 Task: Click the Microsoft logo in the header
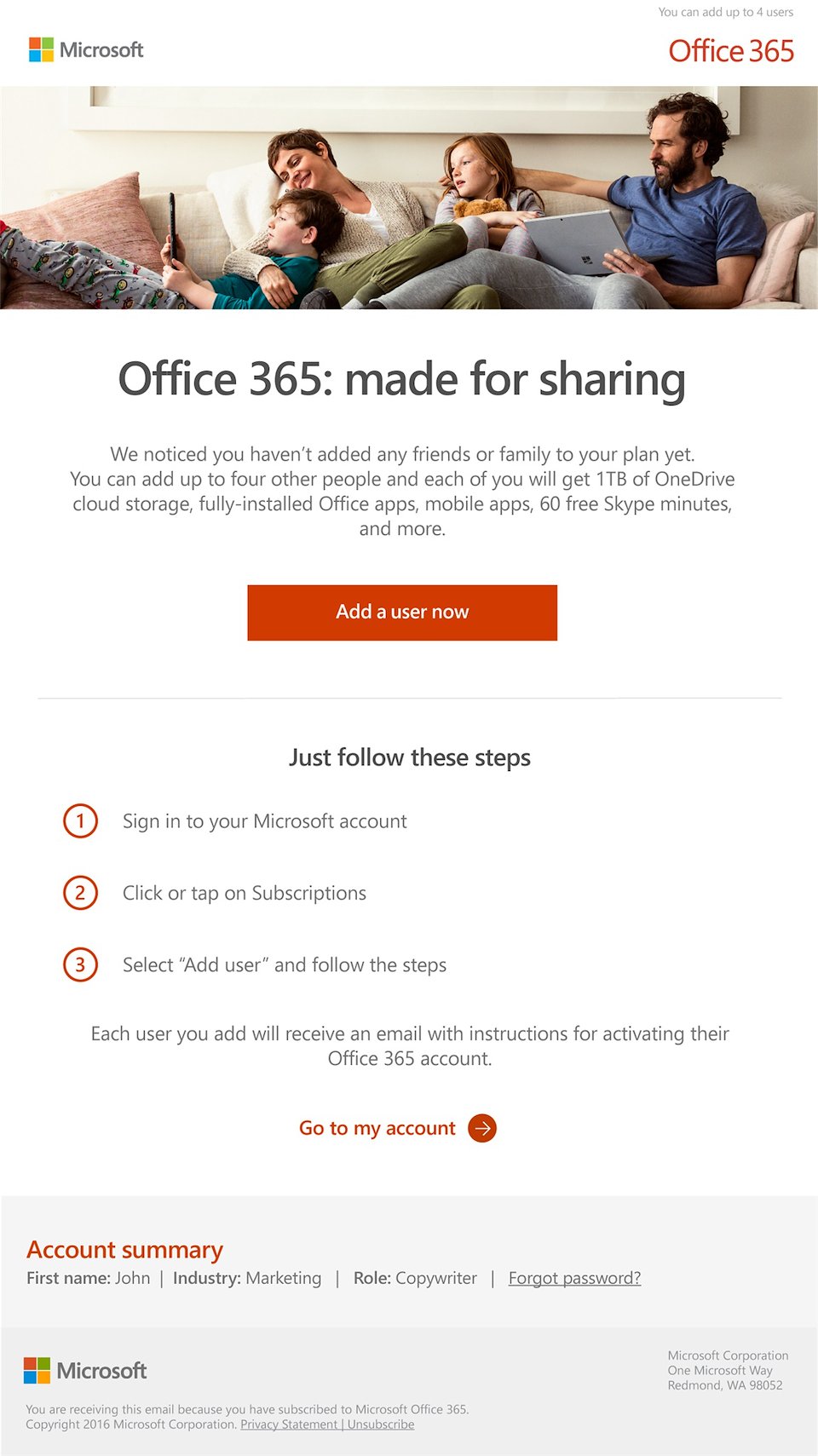(86, 50)
